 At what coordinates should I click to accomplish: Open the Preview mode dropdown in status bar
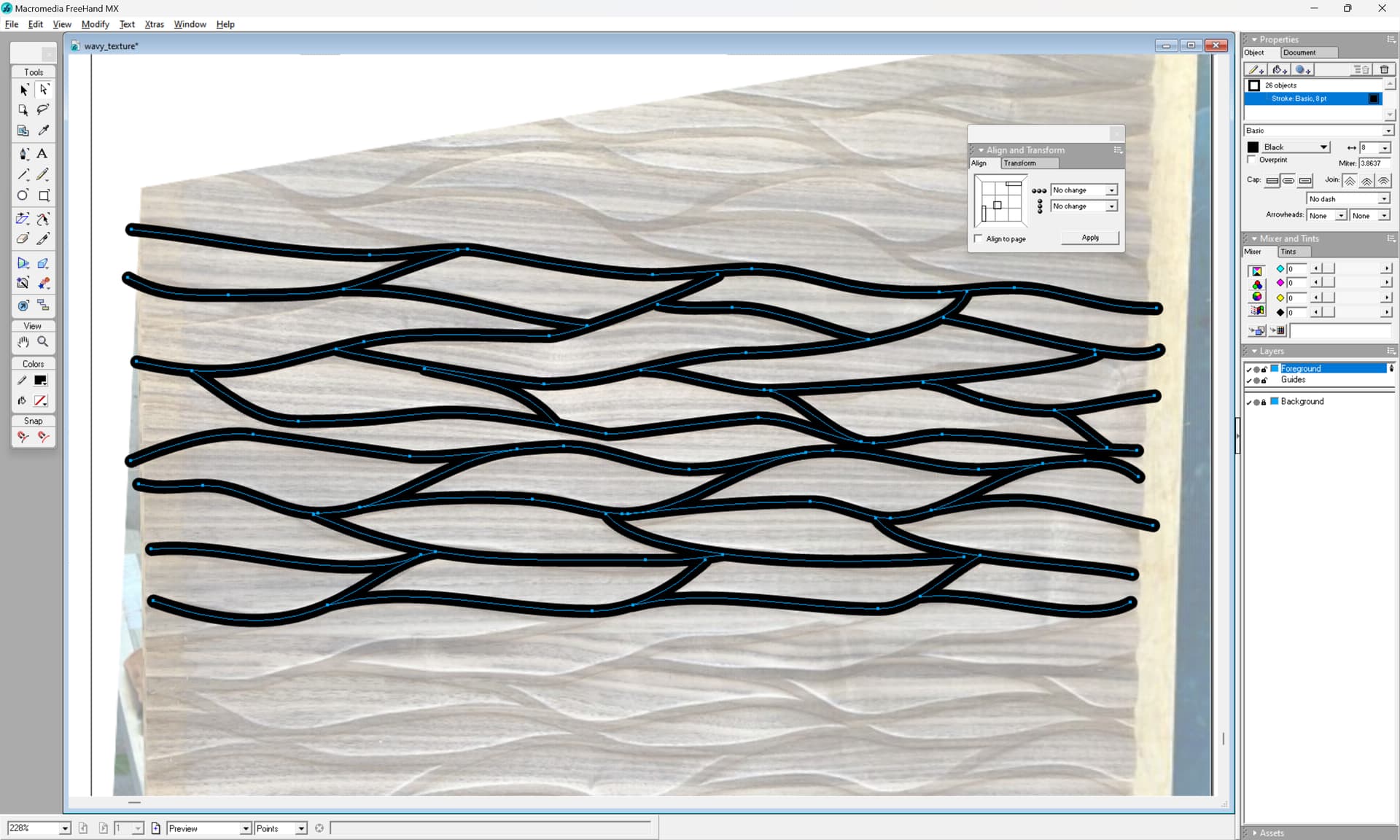pos(246,828)
